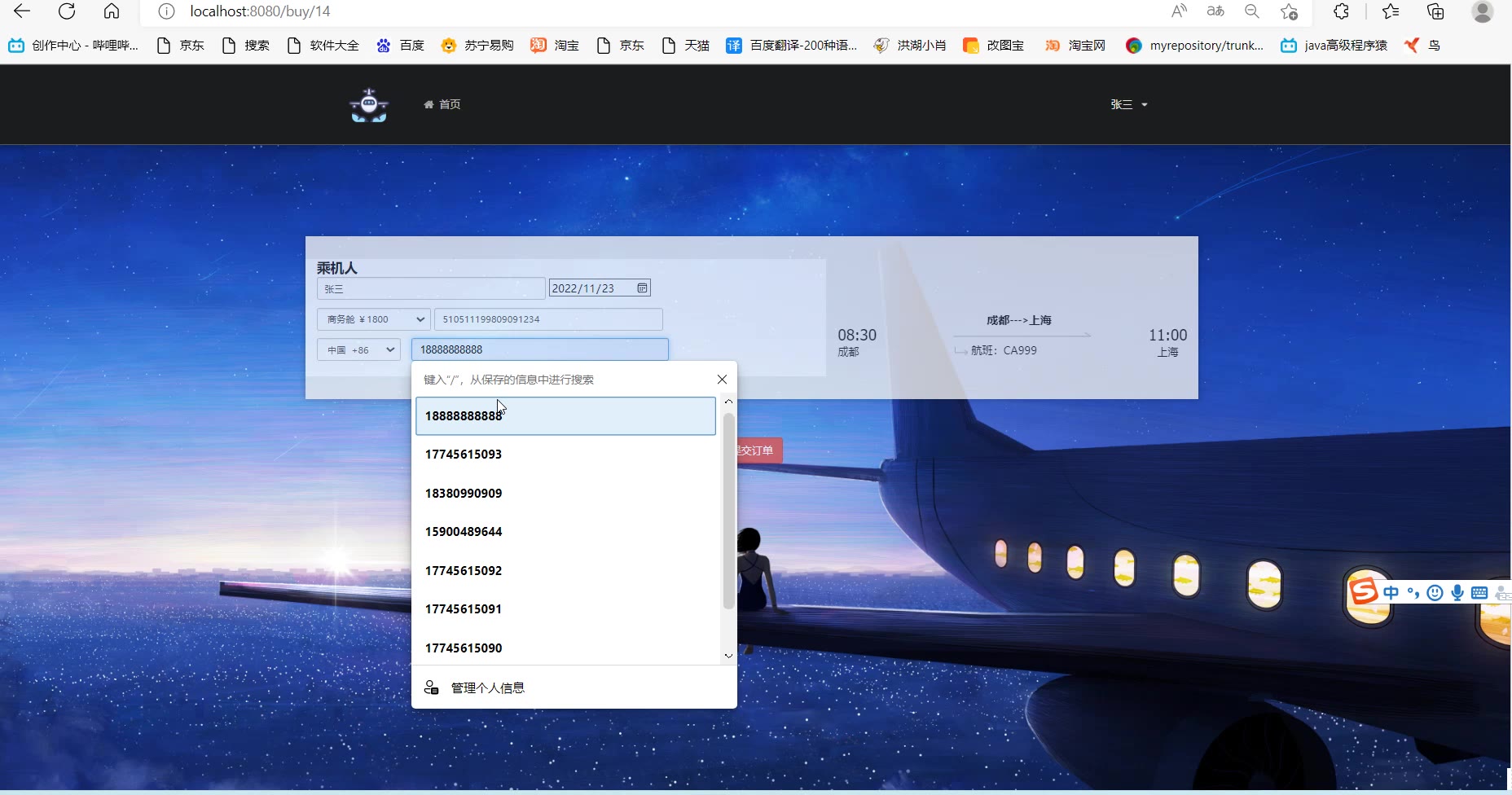Select saved number 17745615093
The height and width of the screenshot is (795, 1512).
565,455
